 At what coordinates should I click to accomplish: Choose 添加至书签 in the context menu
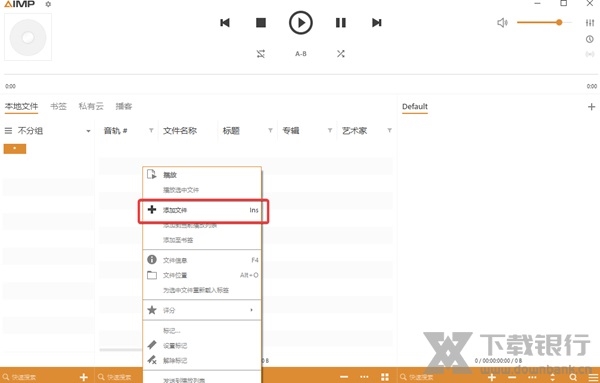point(202,240)
